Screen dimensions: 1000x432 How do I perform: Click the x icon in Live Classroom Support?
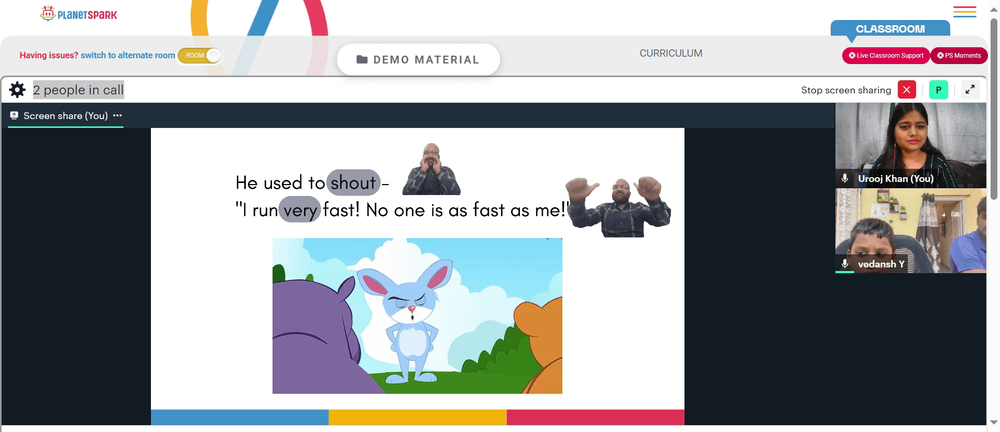(852, 56)
